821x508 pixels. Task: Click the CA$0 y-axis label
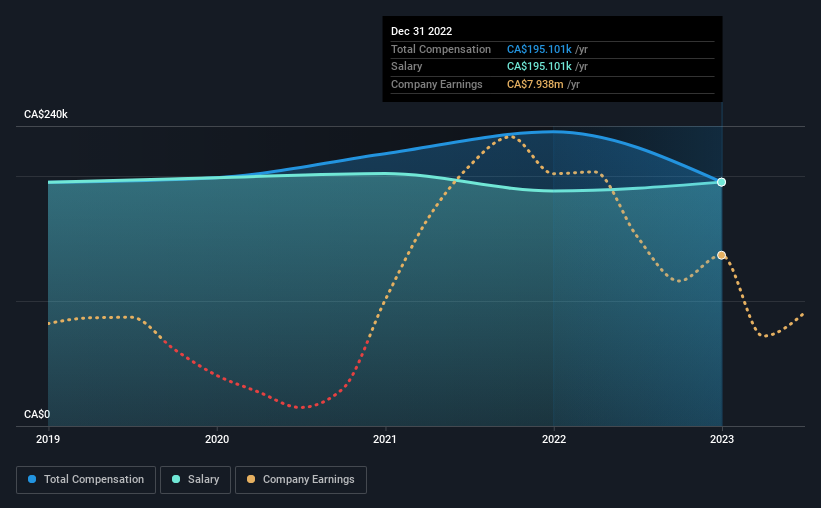tap(37, 414)
